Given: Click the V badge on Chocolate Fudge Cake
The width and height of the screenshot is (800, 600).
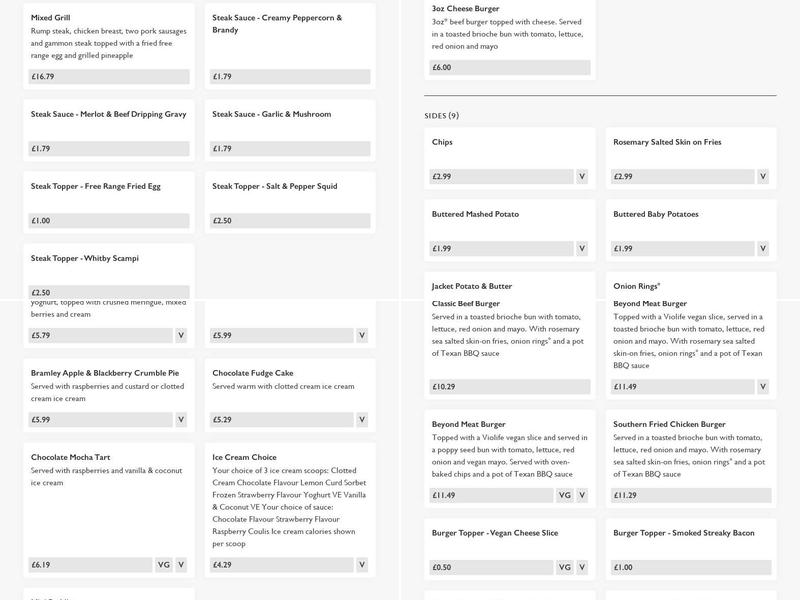Looking at the screenshot, I should click(362, 419).
